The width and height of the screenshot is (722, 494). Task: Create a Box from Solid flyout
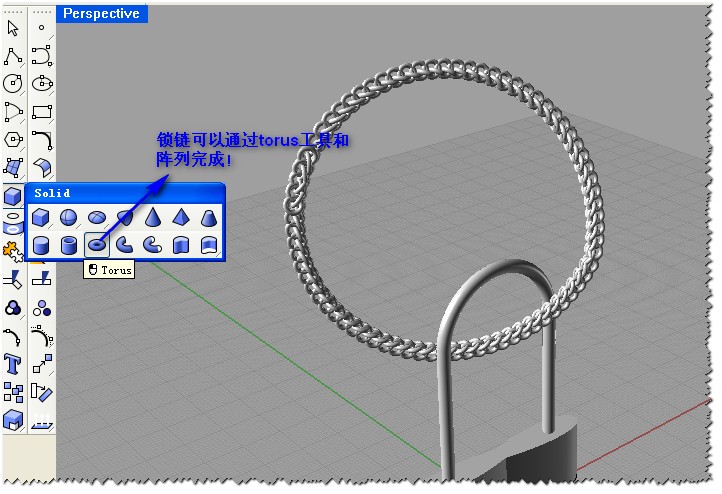tap(41, 217)
